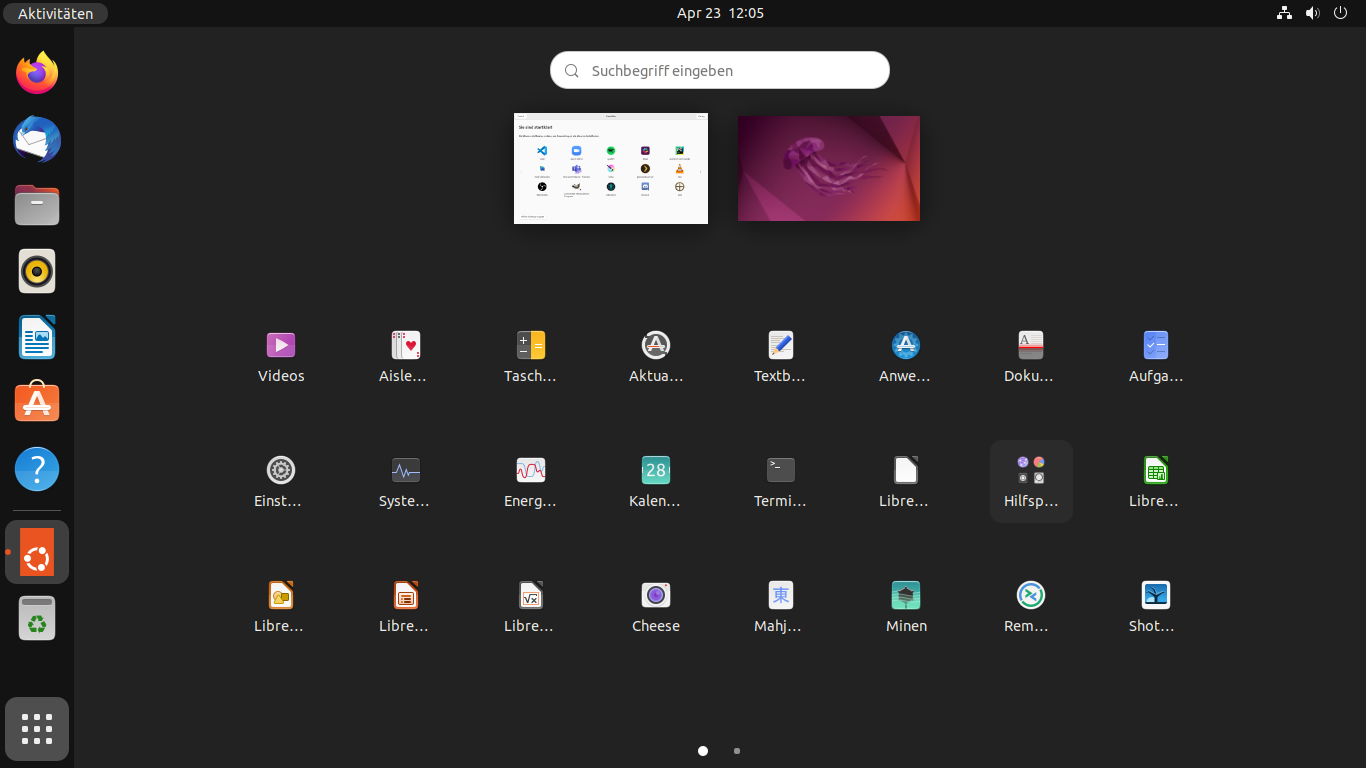Open the Videos app
Viewport: 1366px width, 768px height.
click(281, 356)
